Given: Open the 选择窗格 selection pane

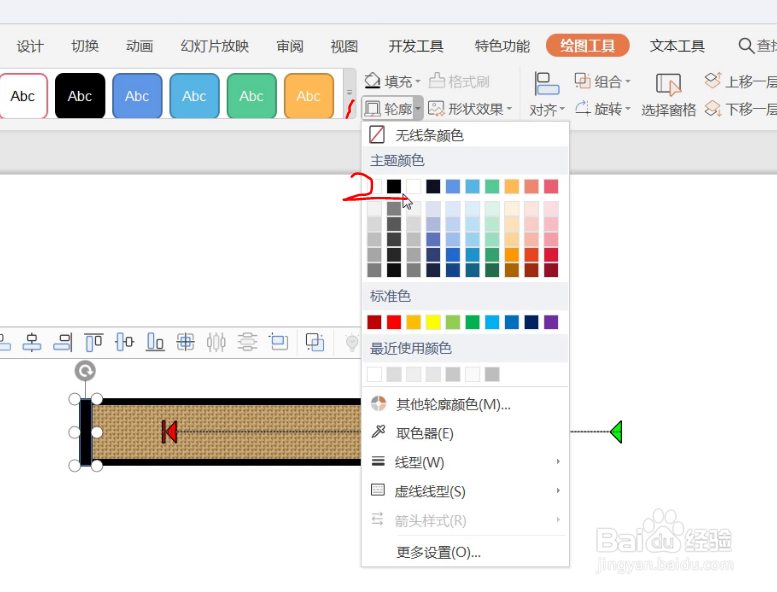Looking at the screenshot, I should tap(668, 95).
